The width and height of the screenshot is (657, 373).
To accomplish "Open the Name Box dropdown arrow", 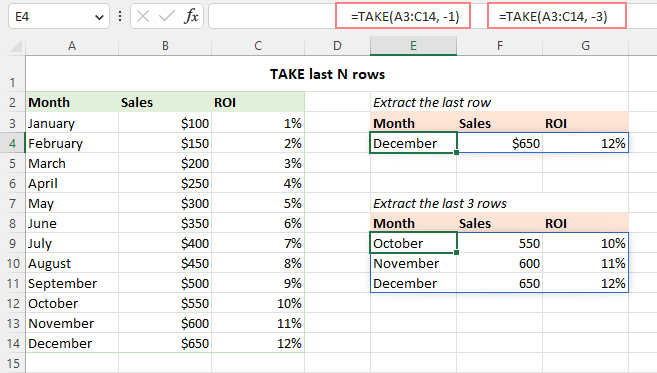I will click(x=99, y=17).
